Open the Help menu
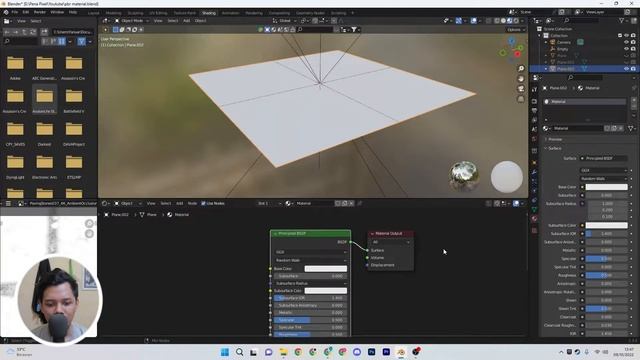Viewport: 640px width, 360px height. (x=73, y=12)
